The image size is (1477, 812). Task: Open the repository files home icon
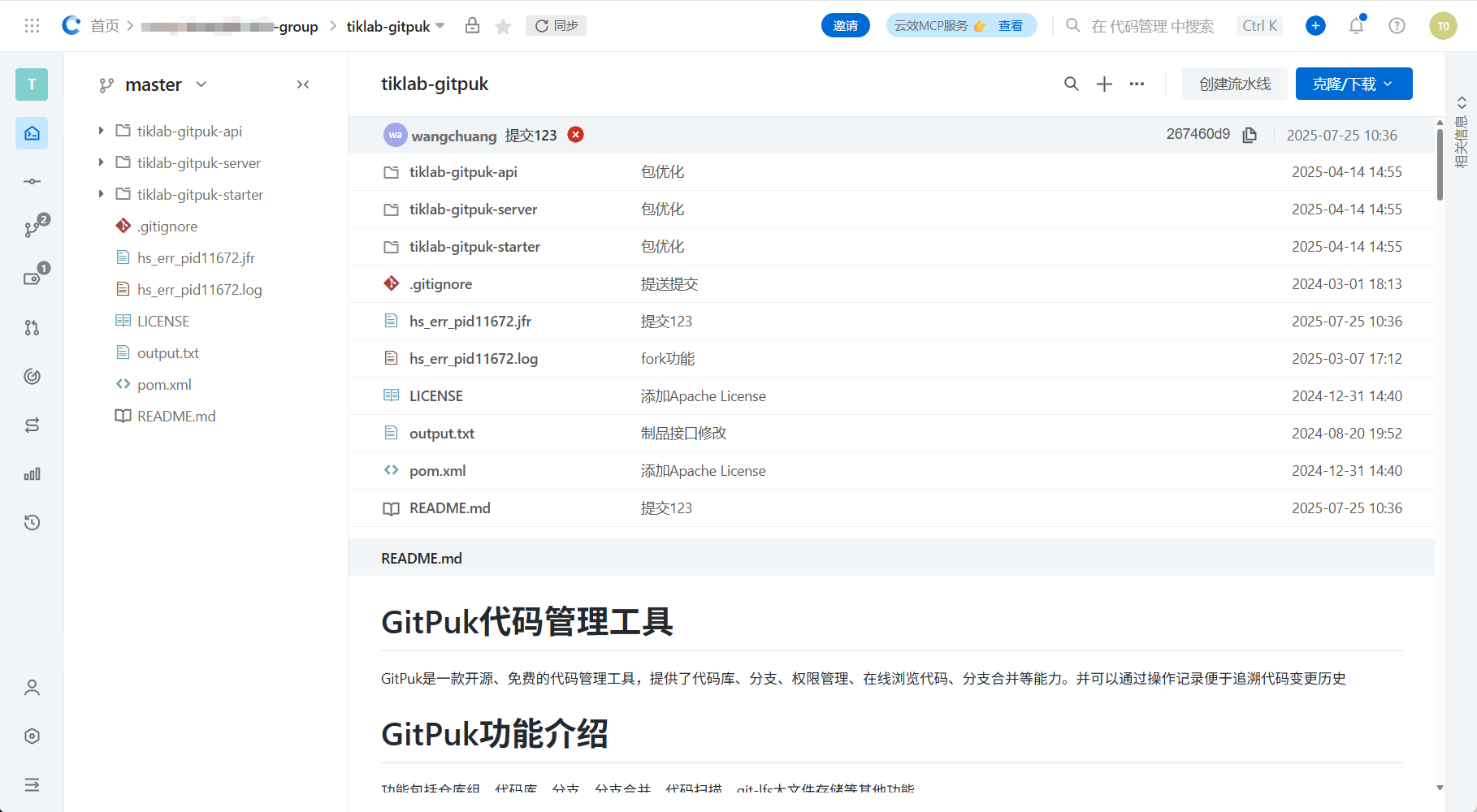(32, 133)
